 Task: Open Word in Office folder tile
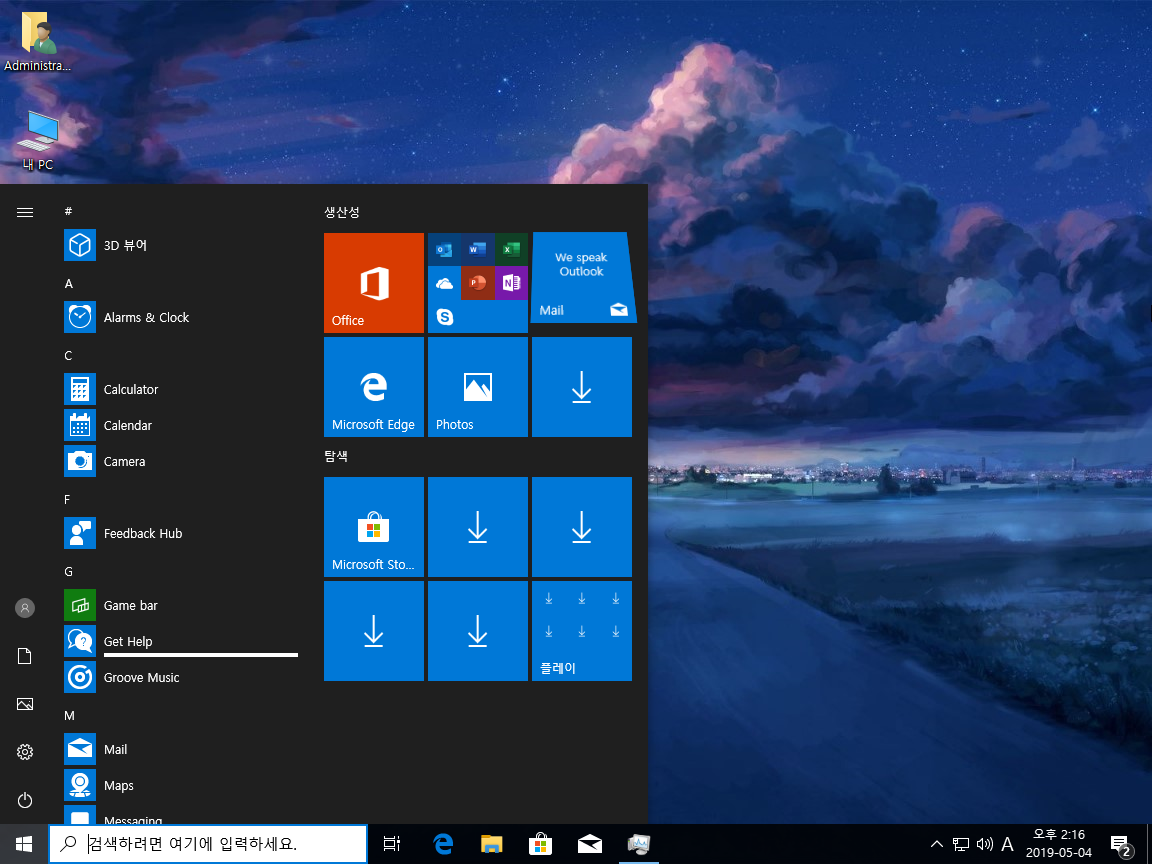pyautogui.click(x=478, y=250)
